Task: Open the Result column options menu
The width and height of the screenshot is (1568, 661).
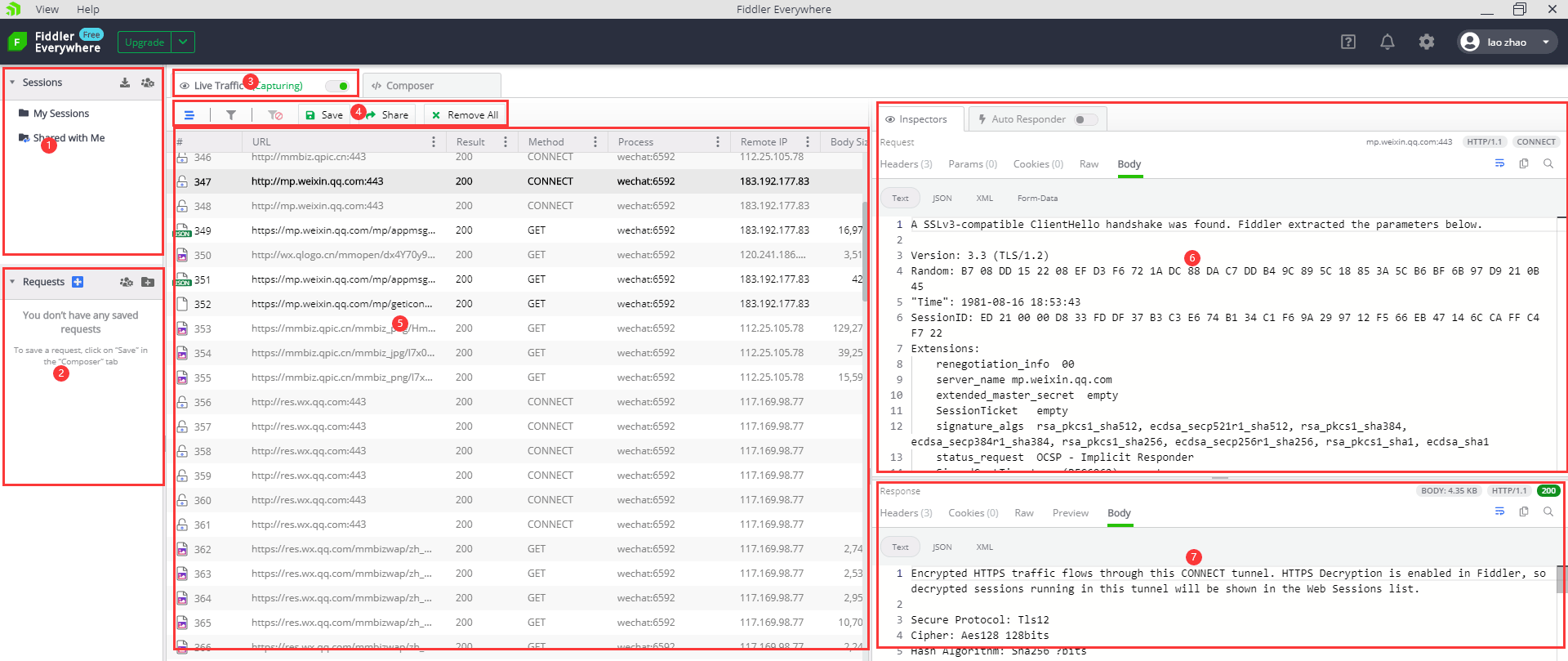Action: pos(506,142)
